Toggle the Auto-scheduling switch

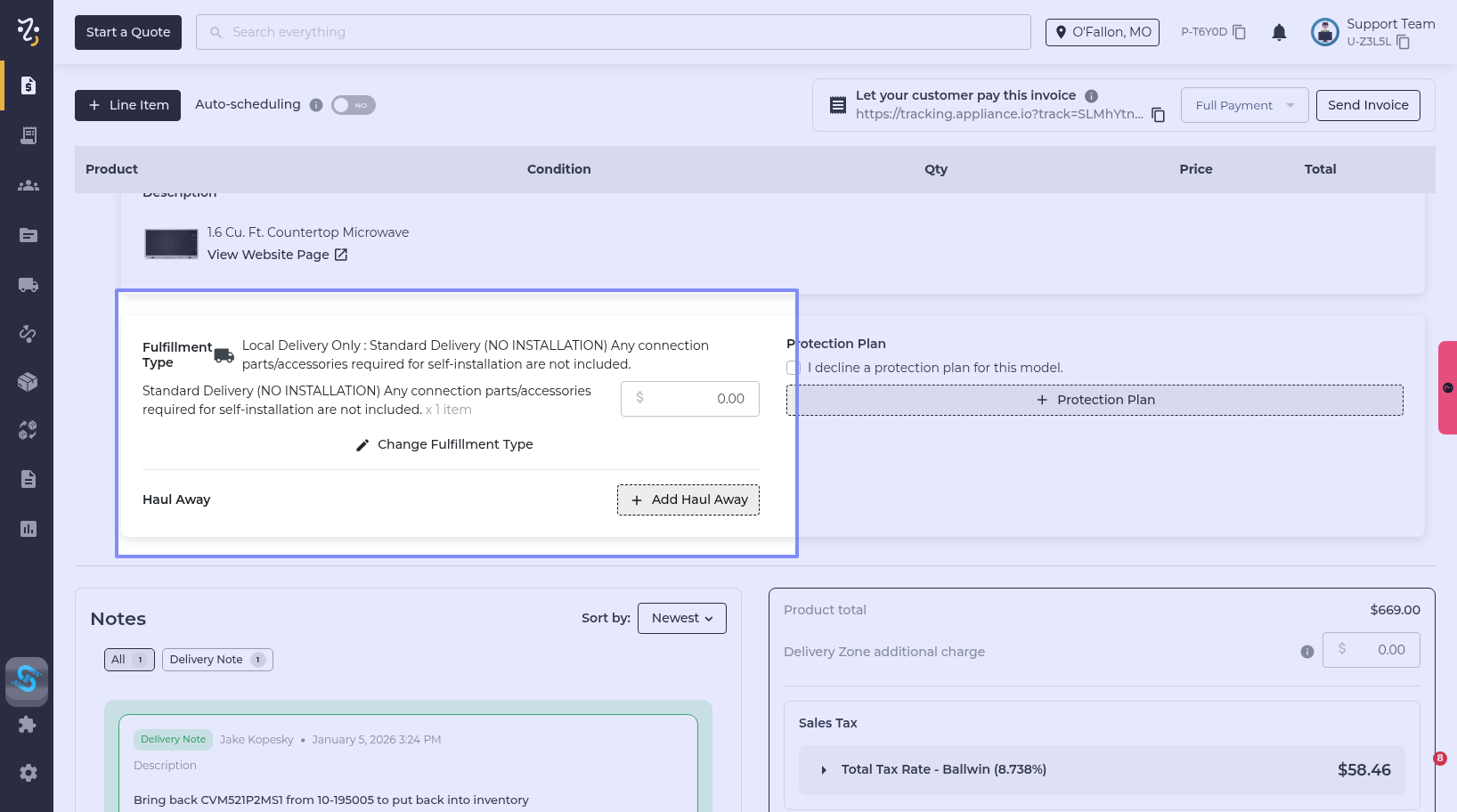(354, 105)
